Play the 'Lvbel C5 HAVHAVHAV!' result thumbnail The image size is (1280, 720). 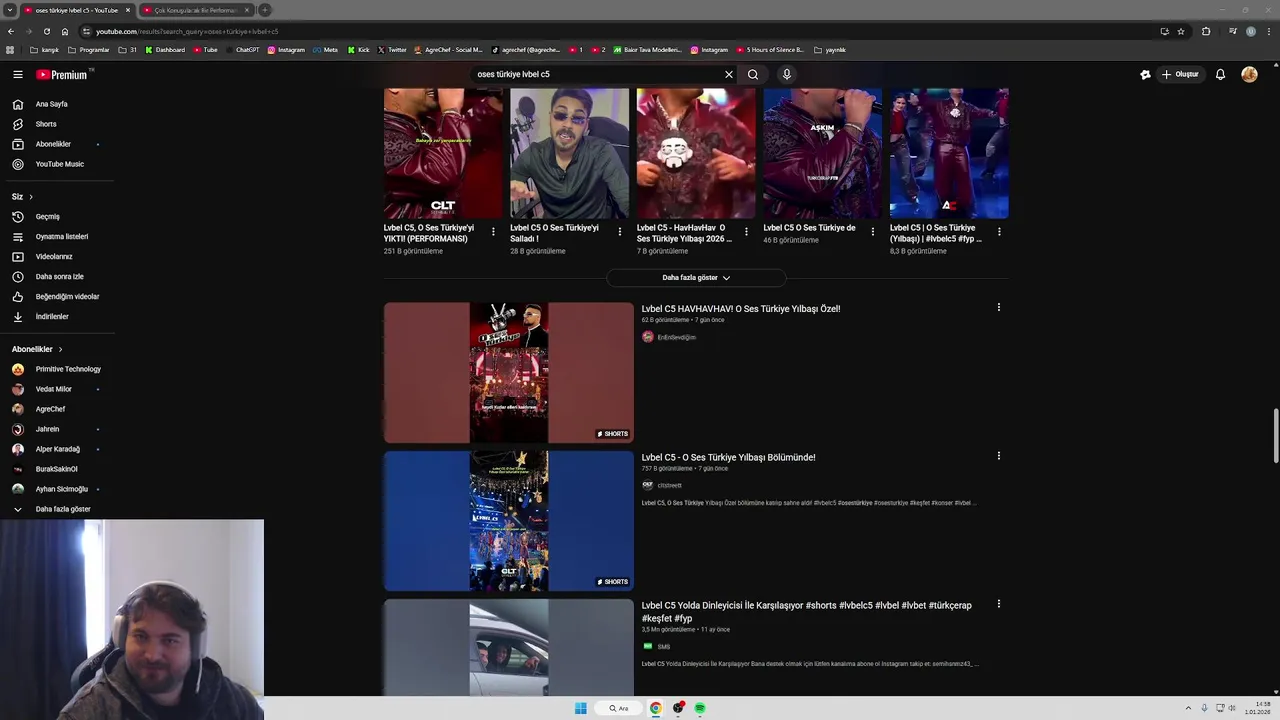point(509,373)
